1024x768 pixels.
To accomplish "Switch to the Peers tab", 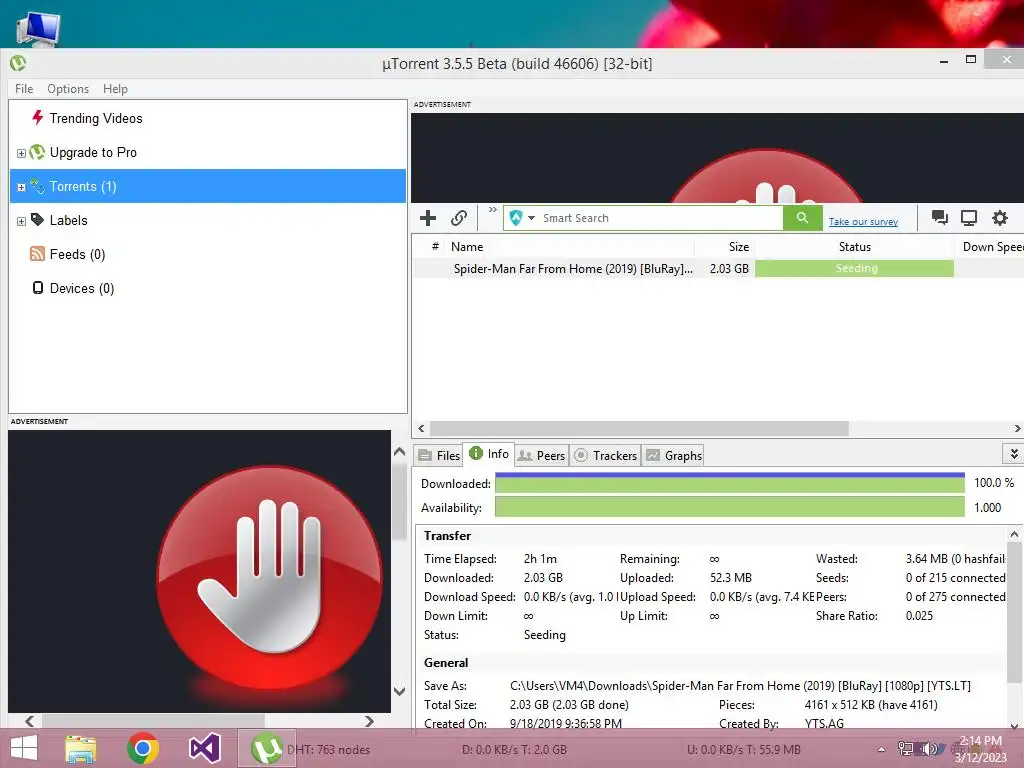I will [x=541, y=456].
